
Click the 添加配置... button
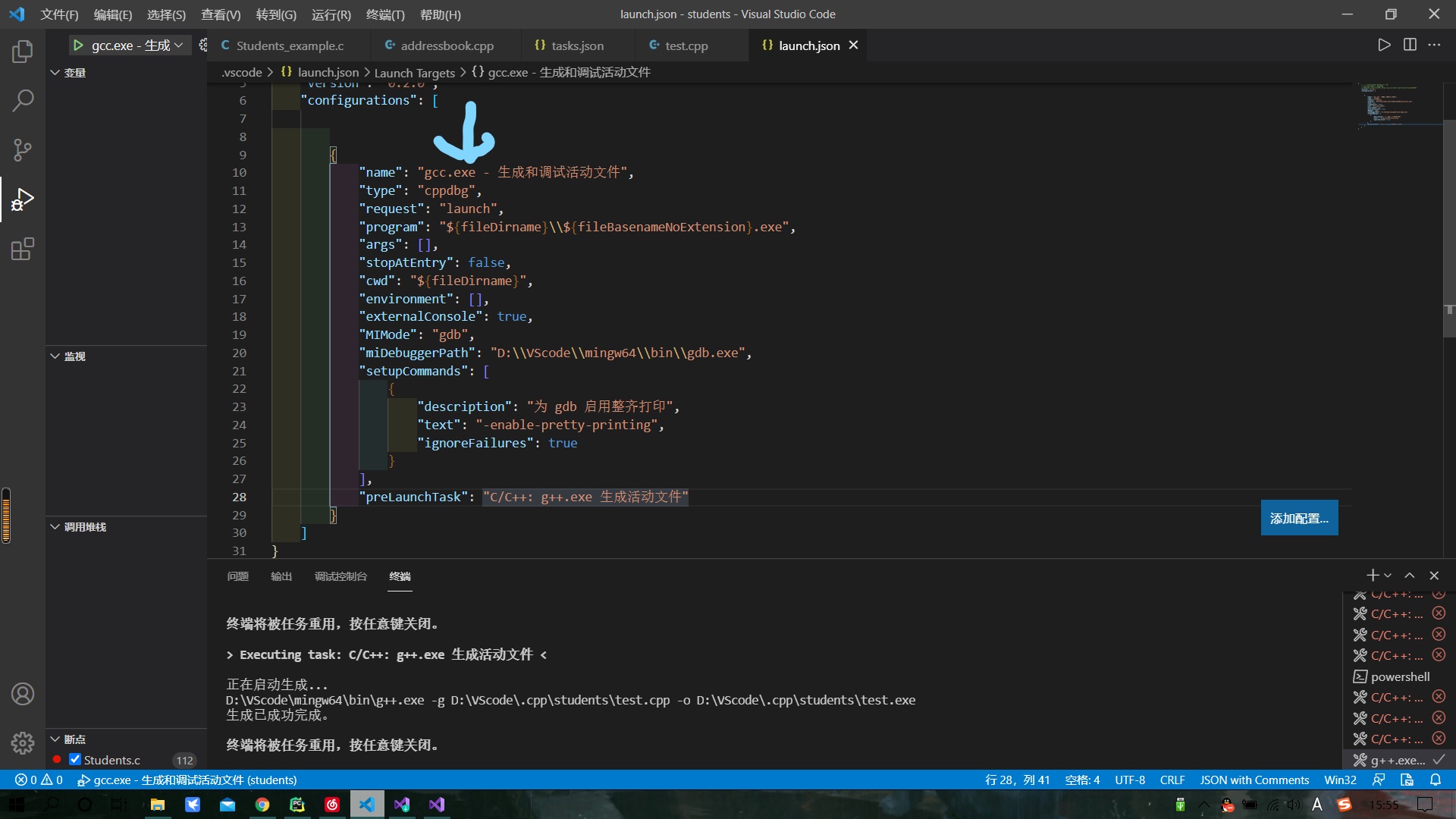1298,518
